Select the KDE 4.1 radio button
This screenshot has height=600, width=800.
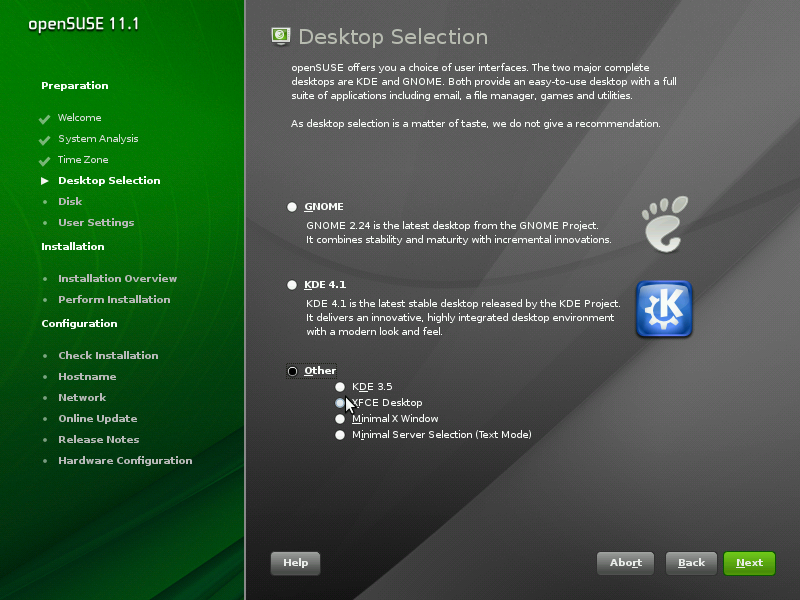[292, 285]
